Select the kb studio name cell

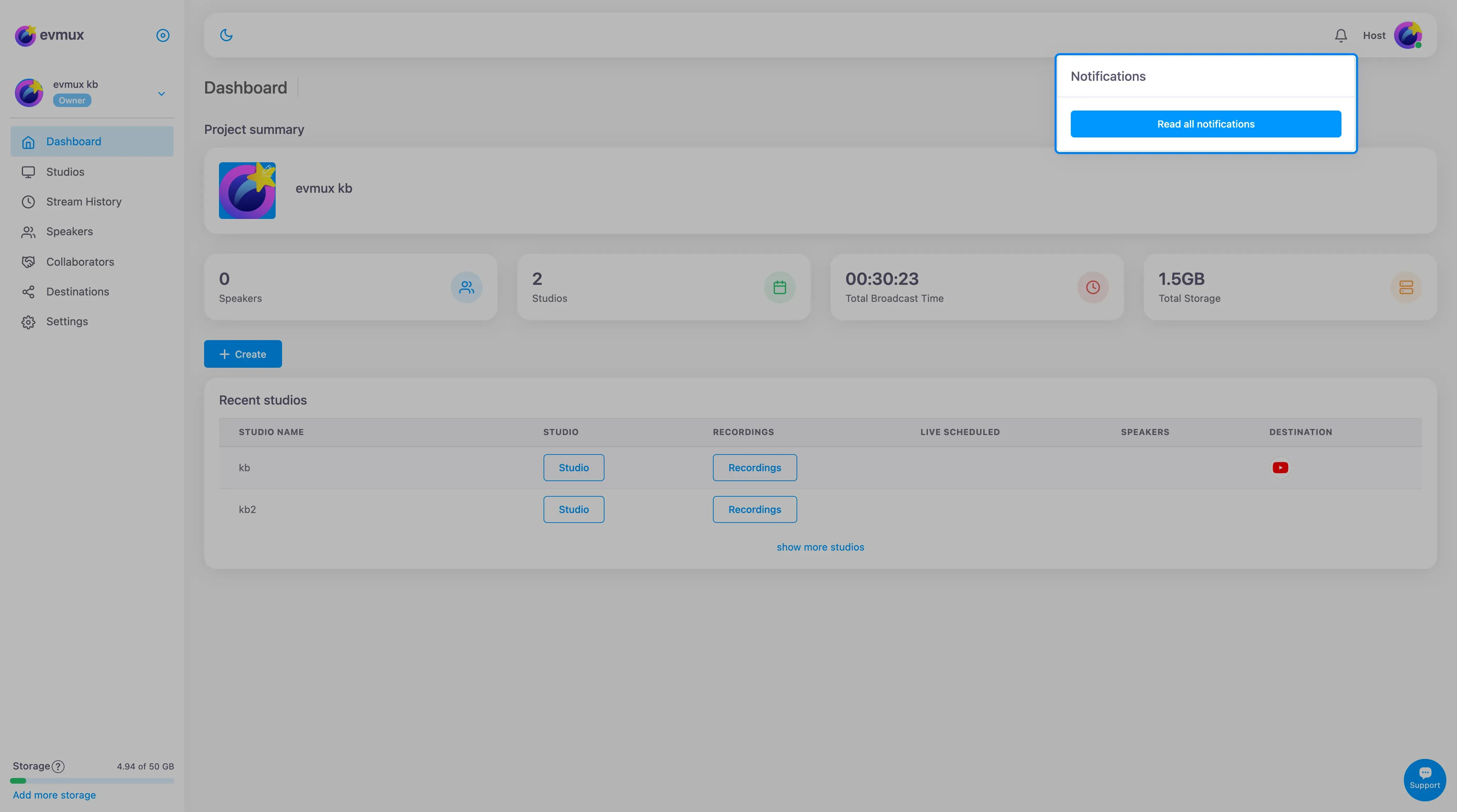tap(244, 468)
